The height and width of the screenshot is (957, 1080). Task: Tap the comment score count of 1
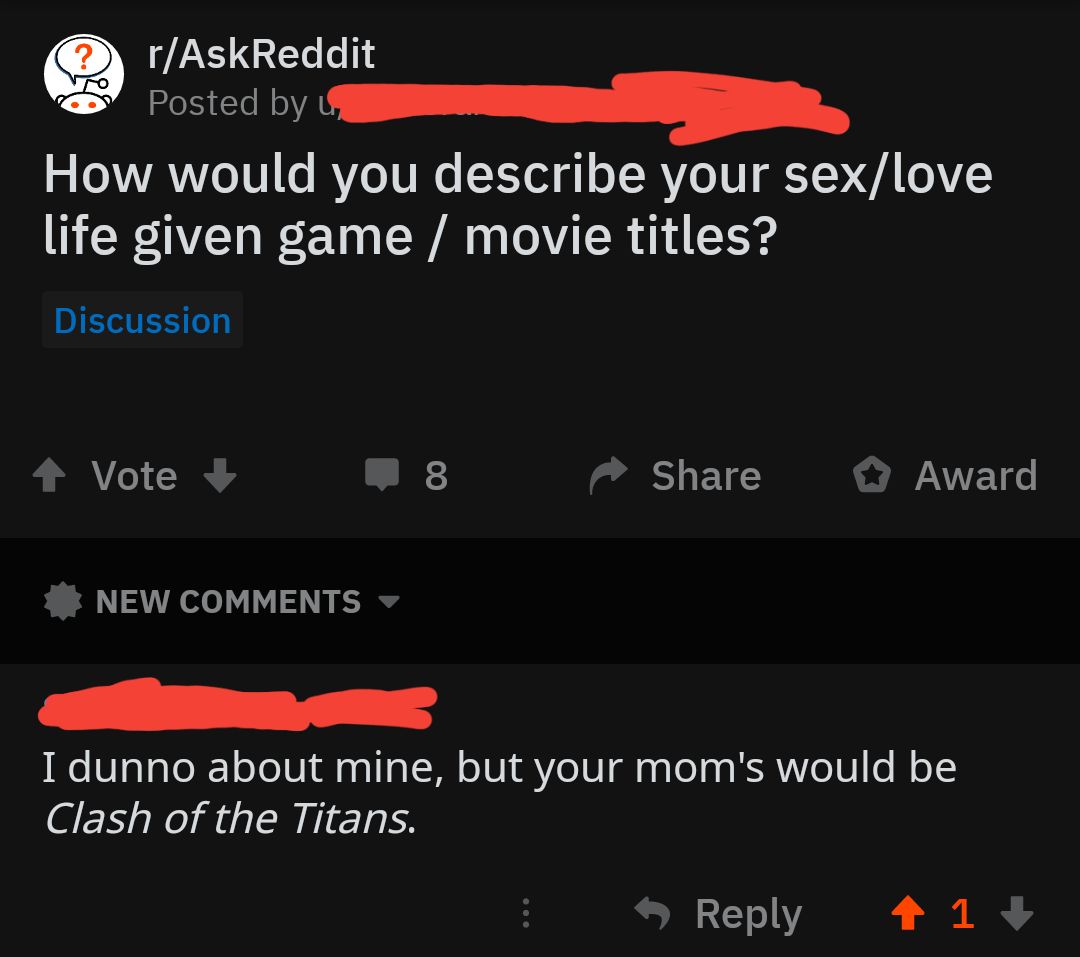tap(962, 913)
